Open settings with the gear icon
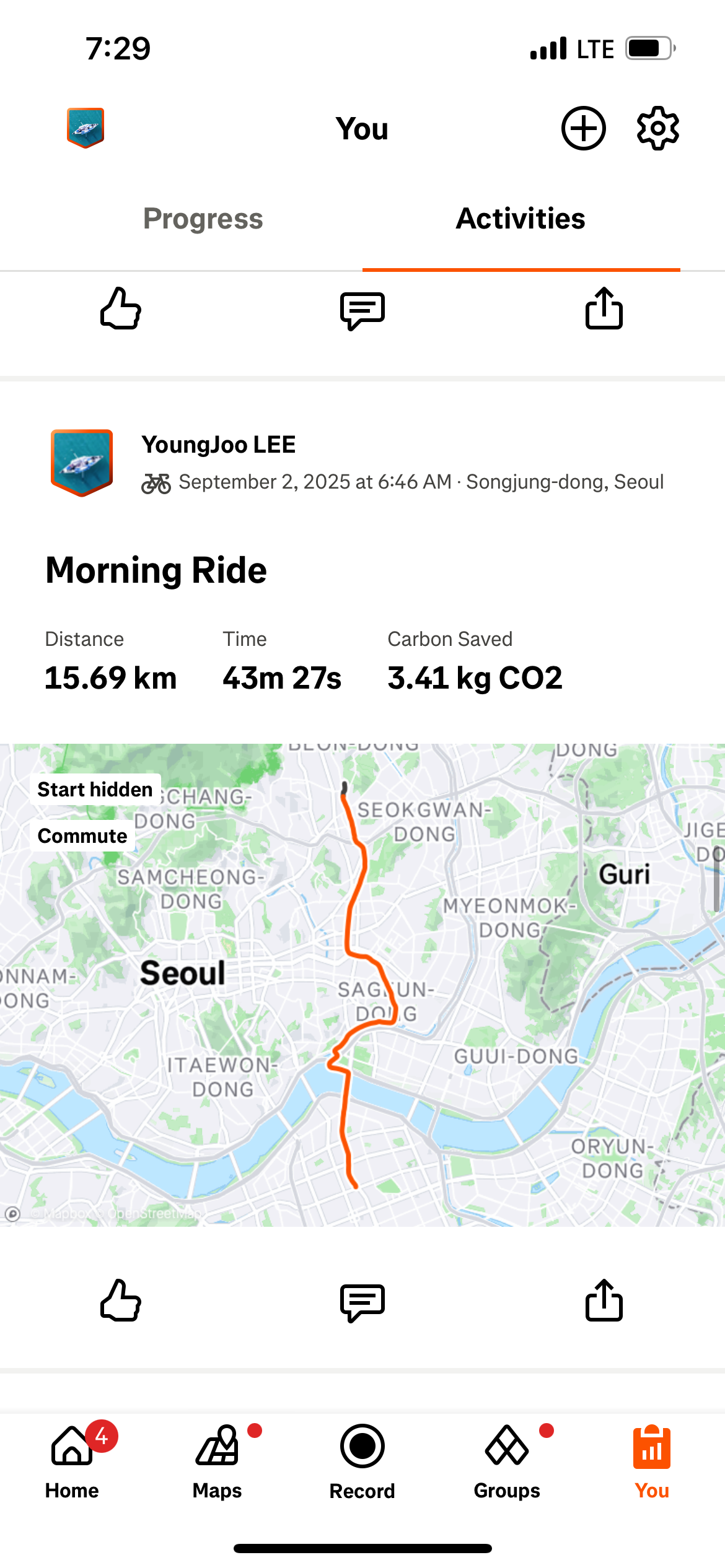This screenshot has height=1568, width=725. (657, 128)
